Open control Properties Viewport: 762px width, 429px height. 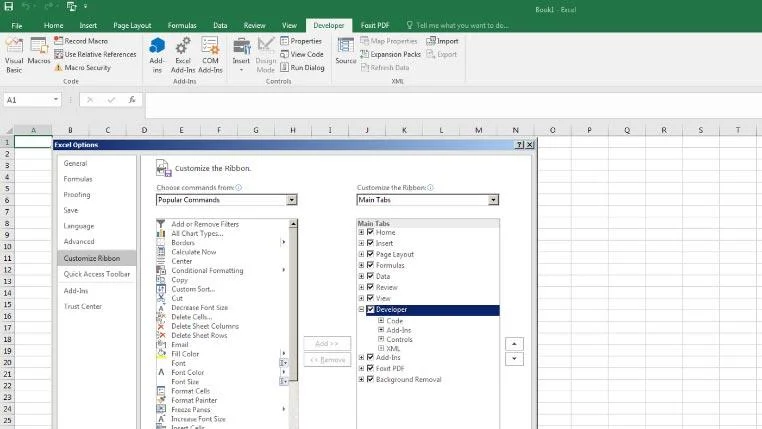[x=301, y=41]
